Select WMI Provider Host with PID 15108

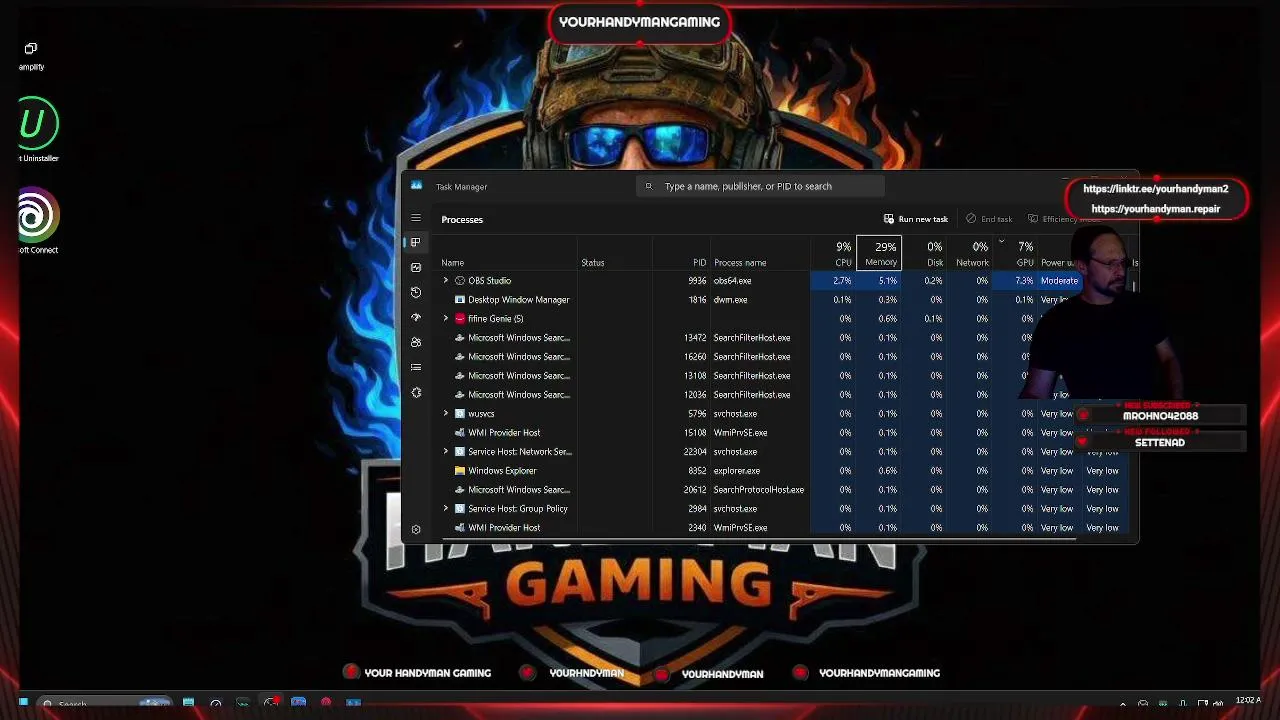tap(504, 432)
